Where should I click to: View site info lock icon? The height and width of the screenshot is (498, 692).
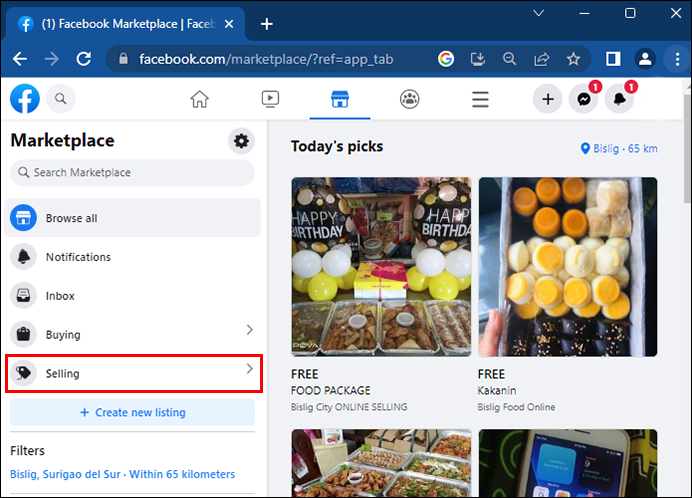(x=124, y=59)
